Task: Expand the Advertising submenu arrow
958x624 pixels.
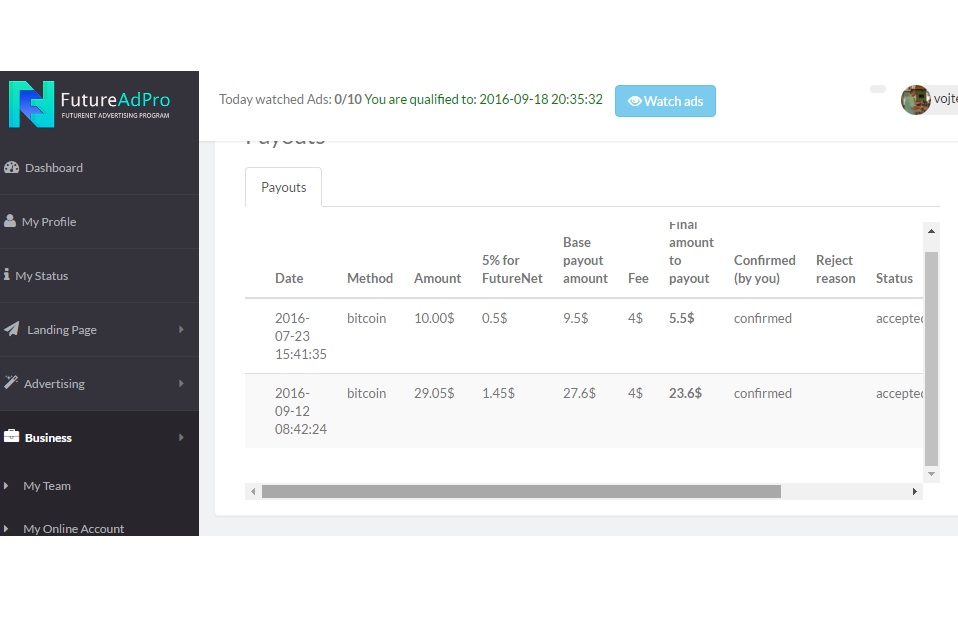Action: (x=181, y=383)
